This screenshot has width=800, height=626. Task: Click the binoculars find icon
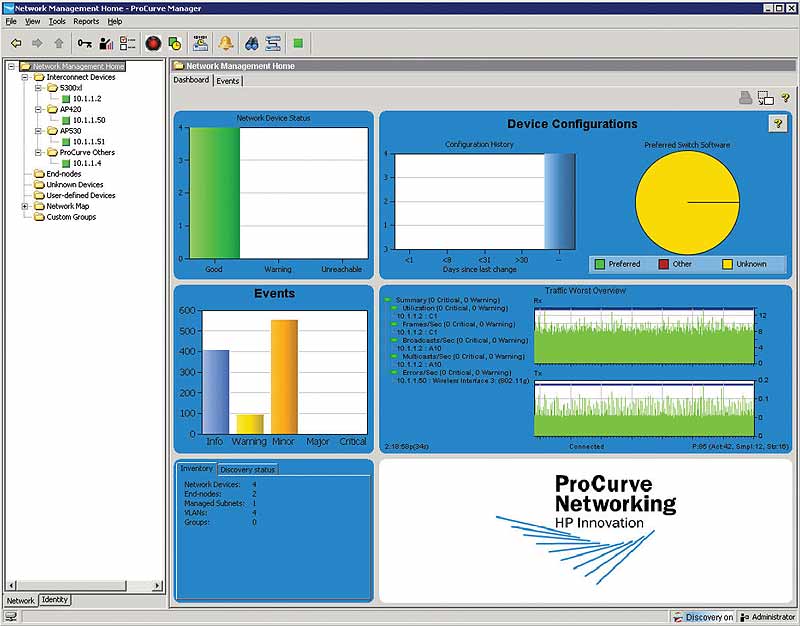[x=252, y=43]
